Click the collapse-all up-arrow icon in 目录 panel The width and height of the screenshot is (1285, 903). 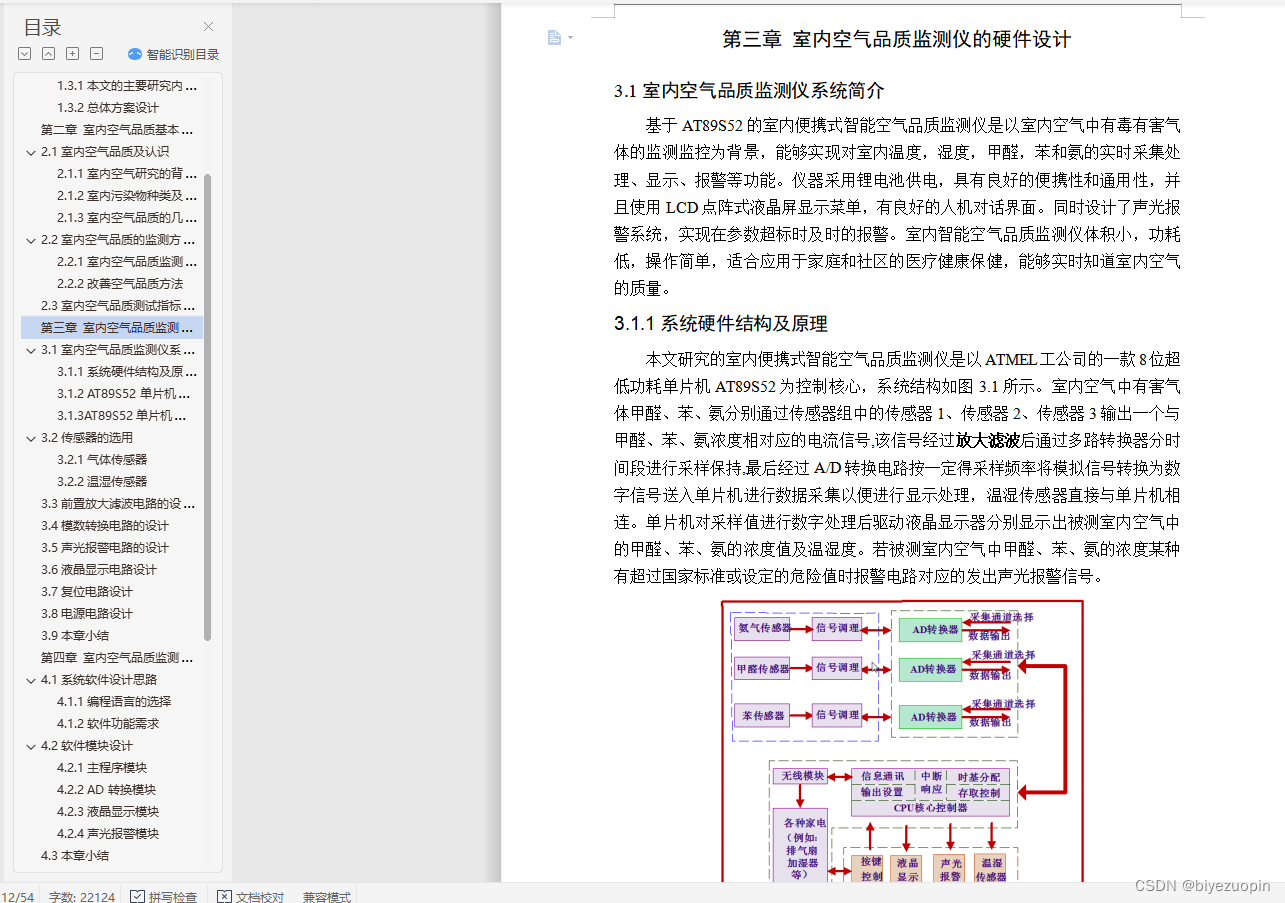pos(49,54)
